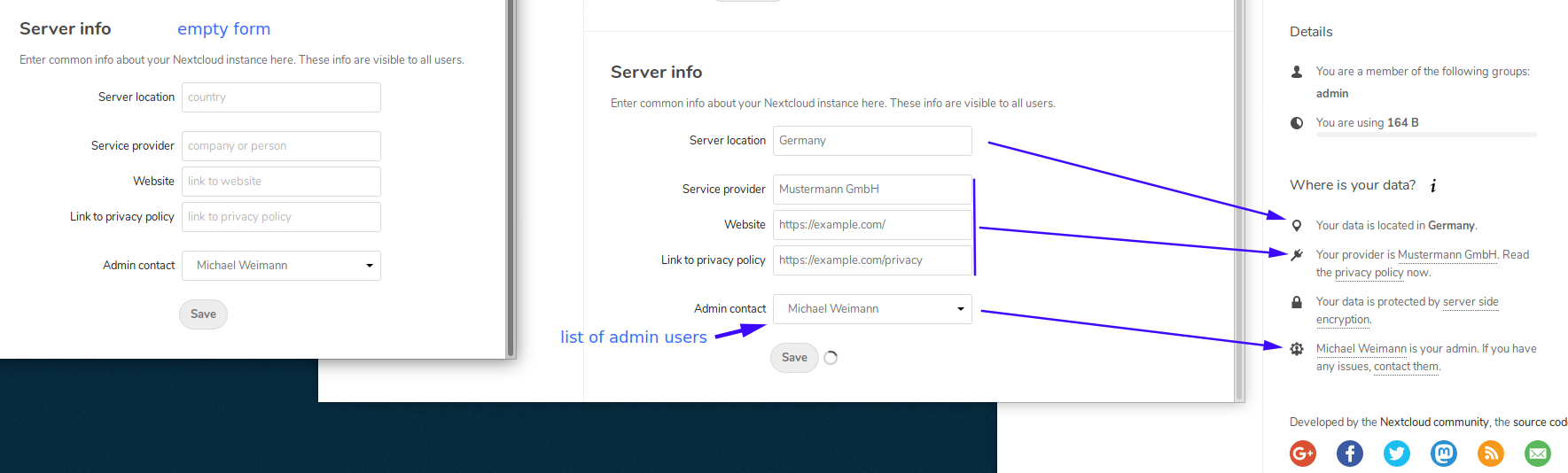
Task: Click scrollbar of the filled form panel
Action: click(1239, 200)
